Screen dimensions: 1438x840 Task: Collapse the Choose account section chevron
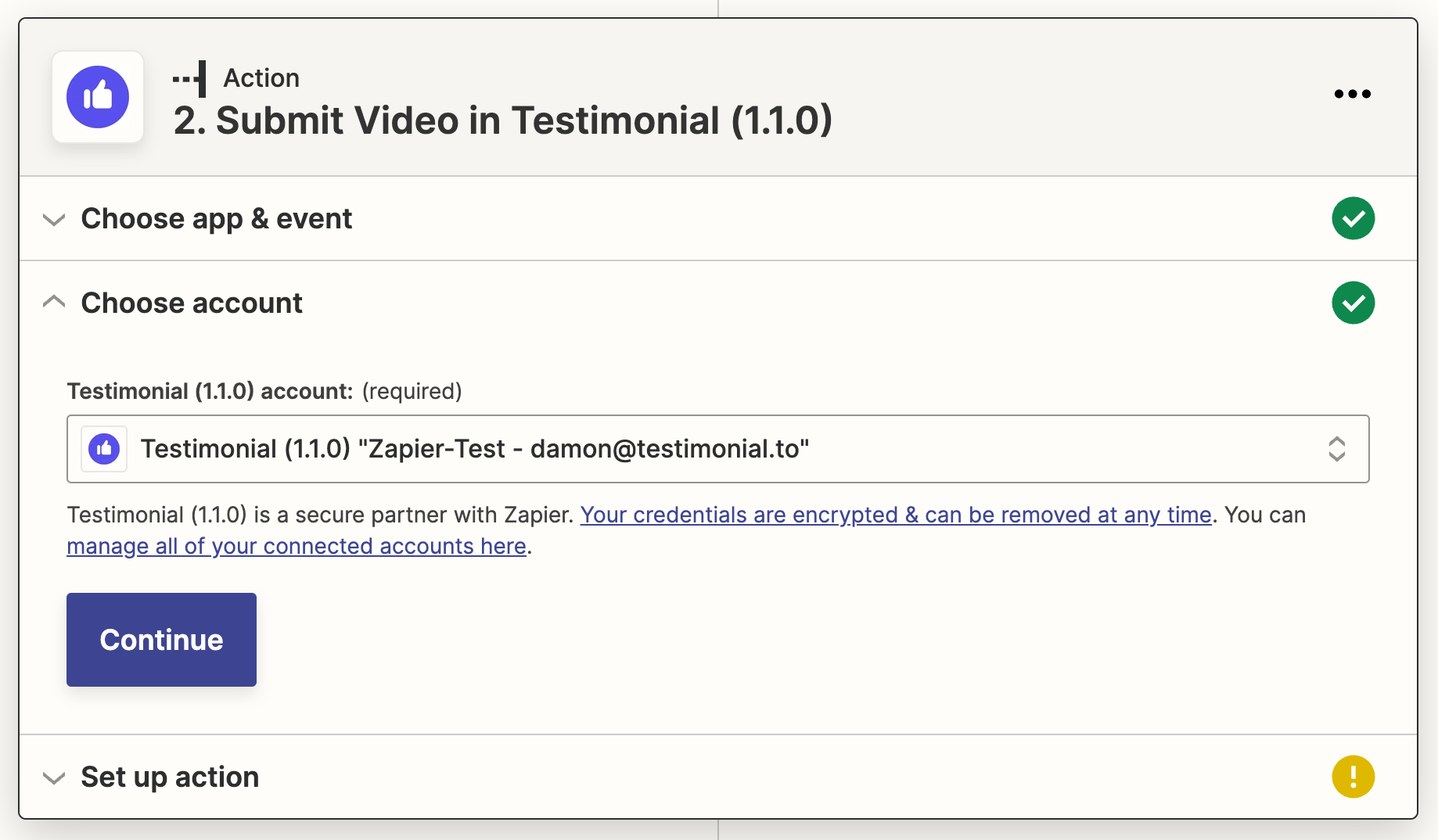[54, 302]
